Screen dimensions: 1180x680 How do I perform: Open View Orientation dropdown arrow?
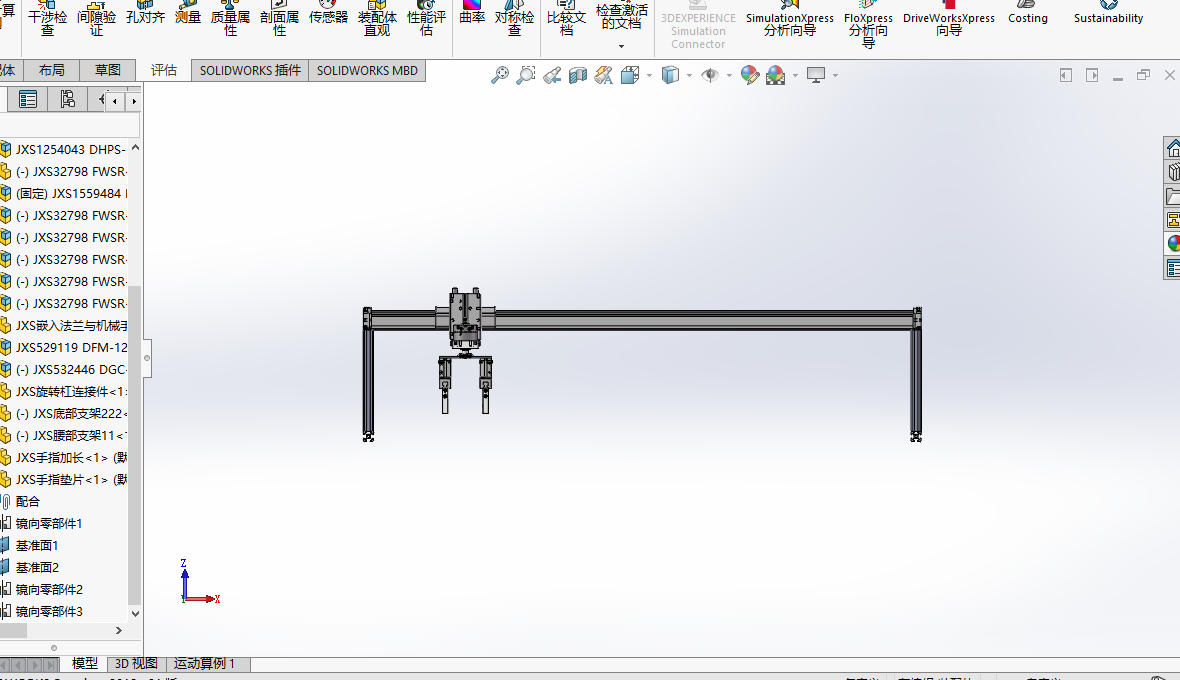point(649,75)
